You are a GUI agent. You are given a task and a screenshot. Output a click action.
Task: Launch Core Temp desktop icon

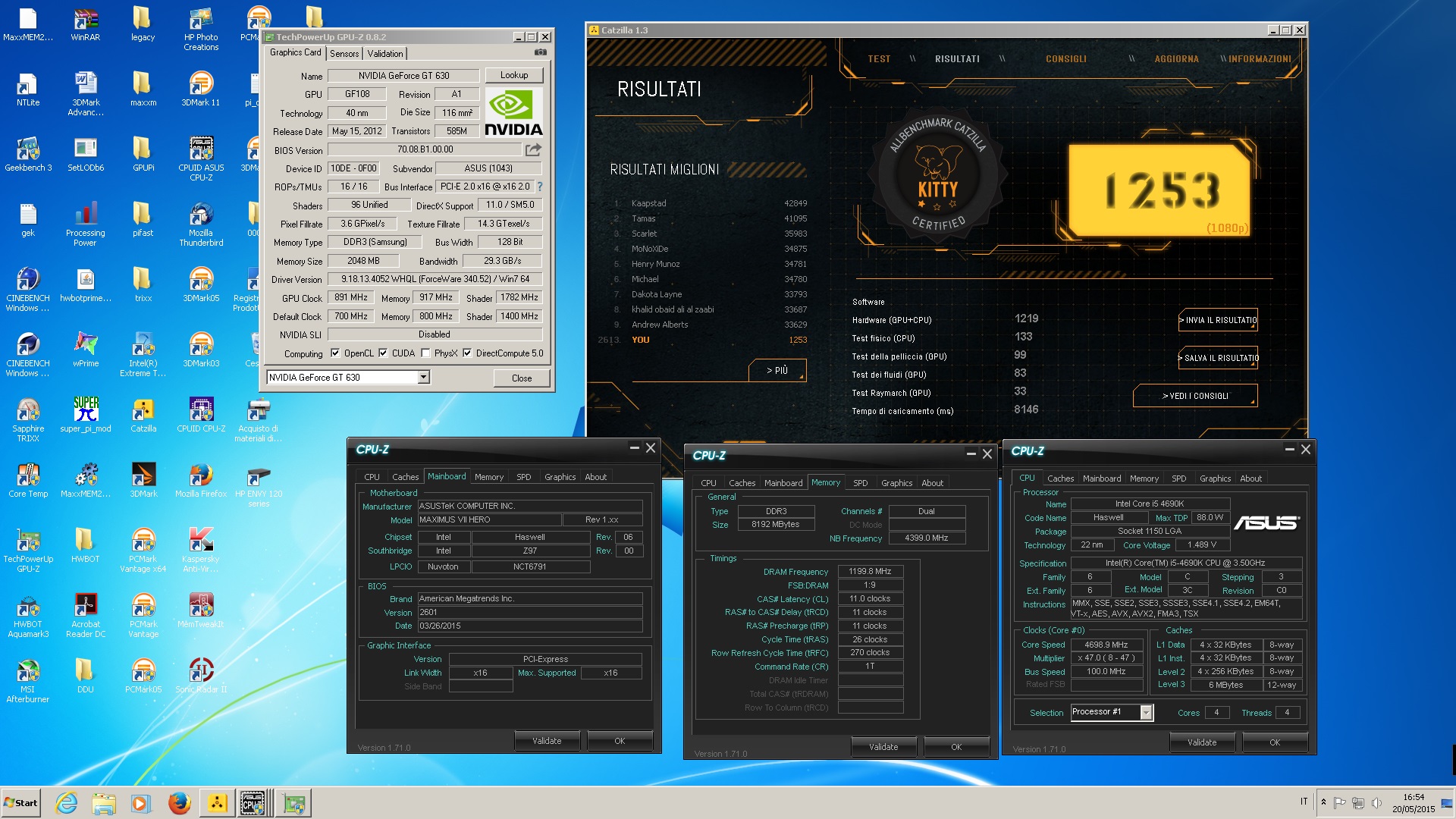click(x=28, y=481)
